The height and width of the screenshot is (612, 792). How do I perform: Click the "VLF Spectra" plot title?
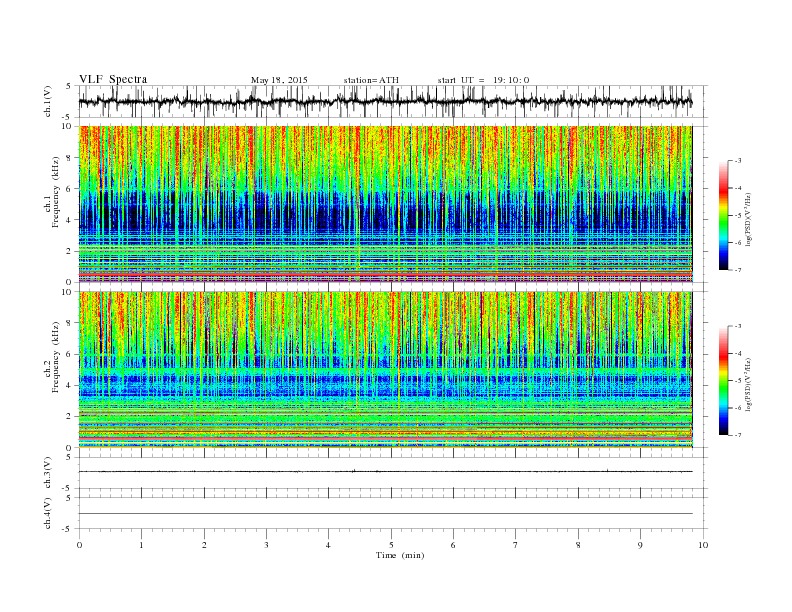click(x=113, y=79)
